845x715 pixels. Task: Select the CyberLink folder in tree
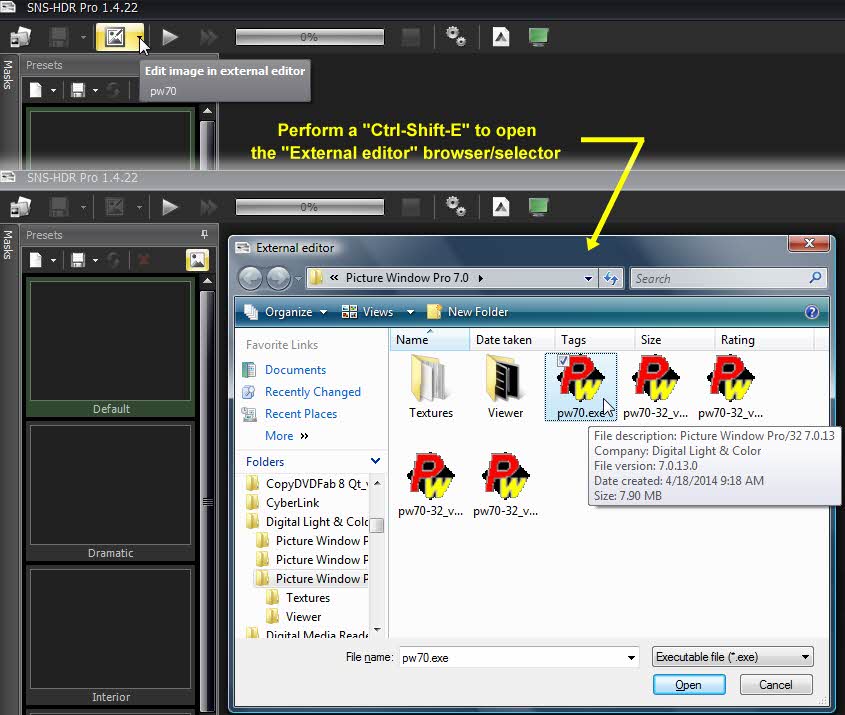click(x=292, y=503)
